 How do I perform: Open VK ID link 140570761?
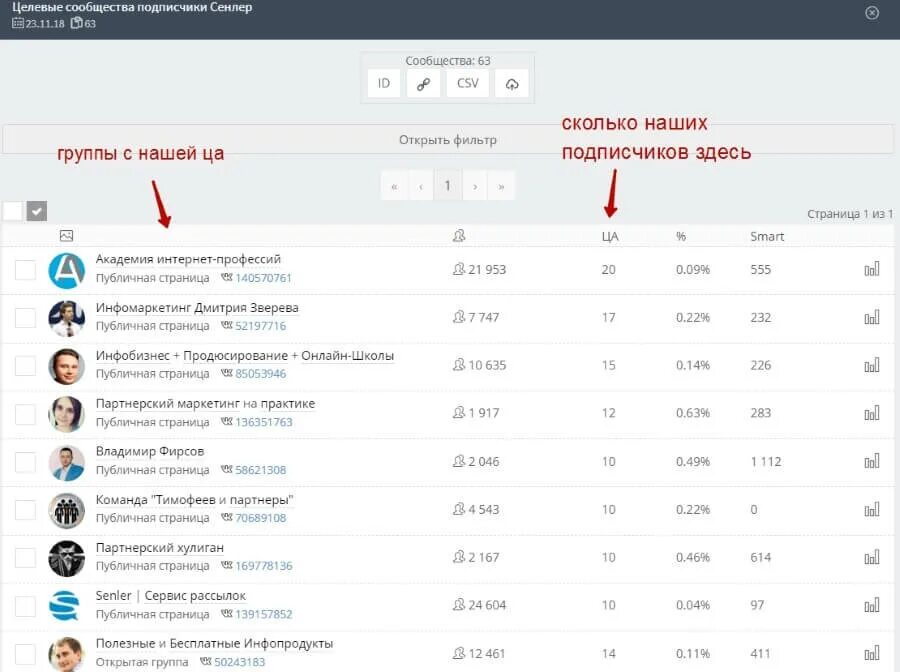263,278
